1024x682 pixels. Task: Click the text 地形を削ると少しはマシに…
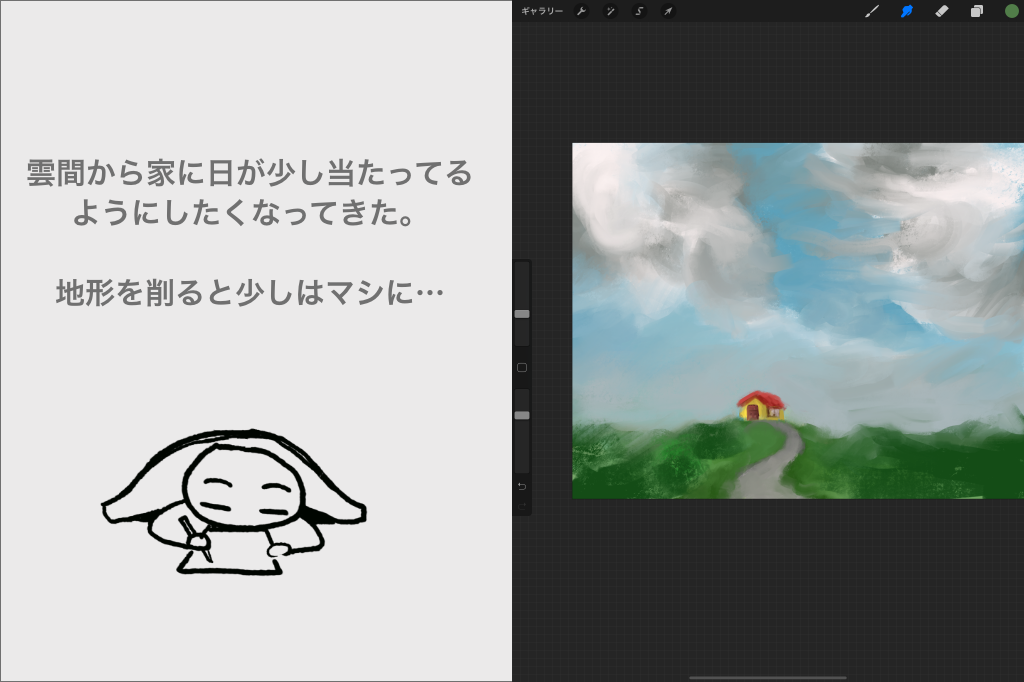[249, 293]
